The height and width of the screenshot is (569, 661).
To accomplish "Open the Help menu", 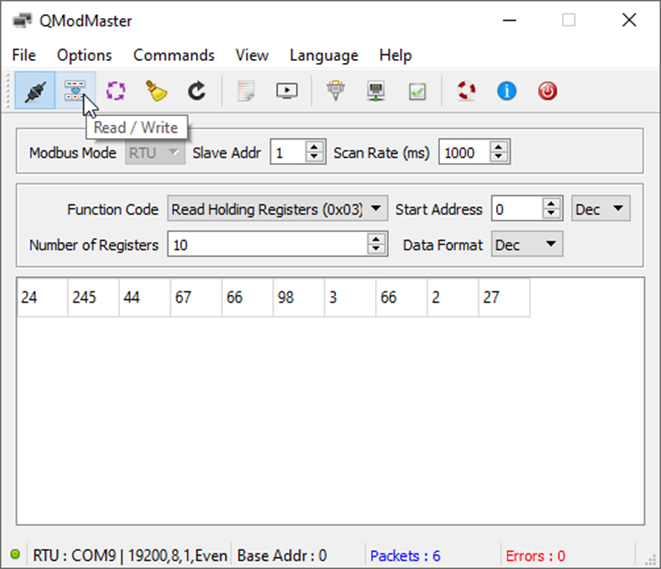I will 395,55.
